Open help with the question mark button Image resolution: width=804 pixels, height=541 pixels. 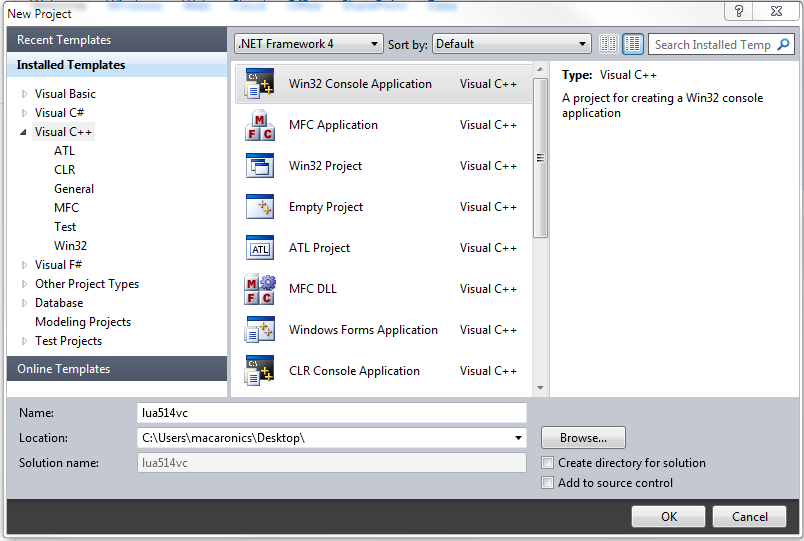pos(739,11)
